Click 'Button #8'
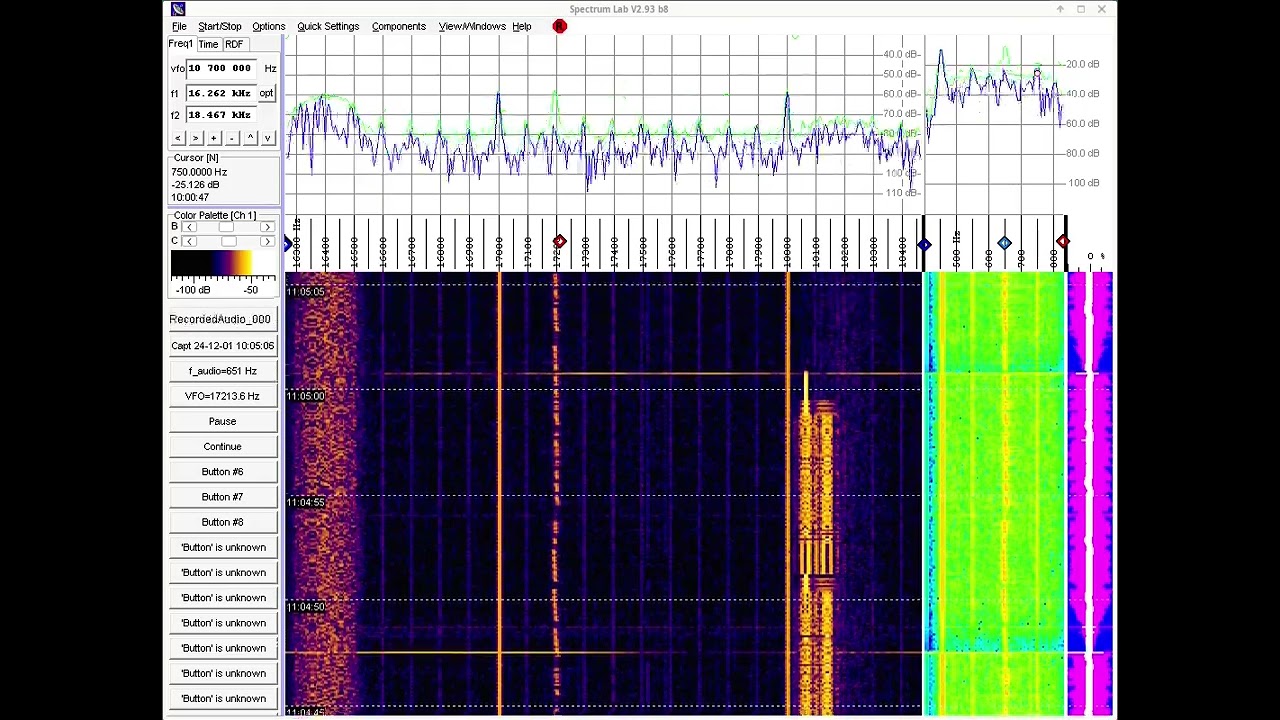Viewport: 1280px width, 720px height. (222, 522)
